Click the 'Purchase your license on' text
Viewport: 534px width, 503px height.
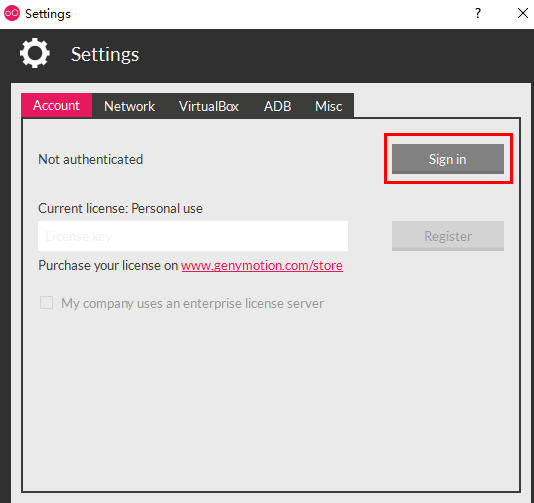click(x=108, y=265)
